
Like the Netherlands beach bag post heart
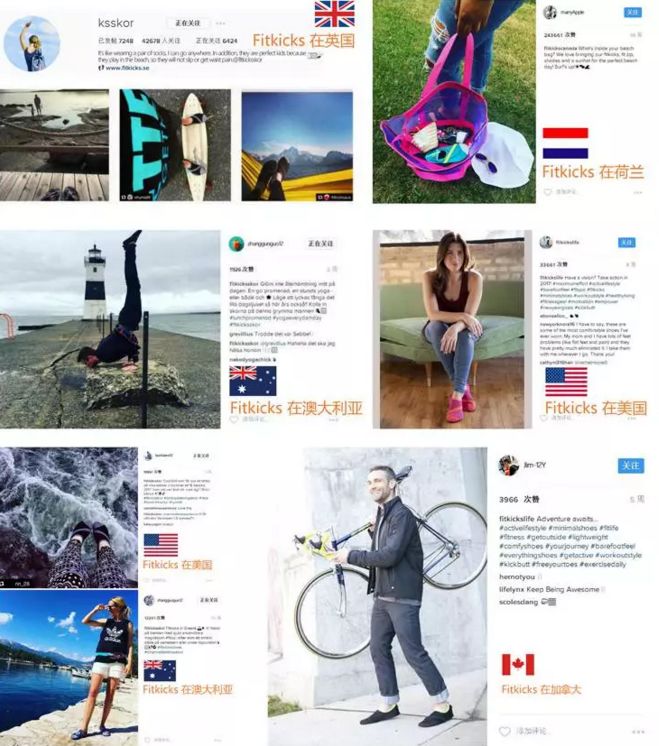[x=548, y=192]
